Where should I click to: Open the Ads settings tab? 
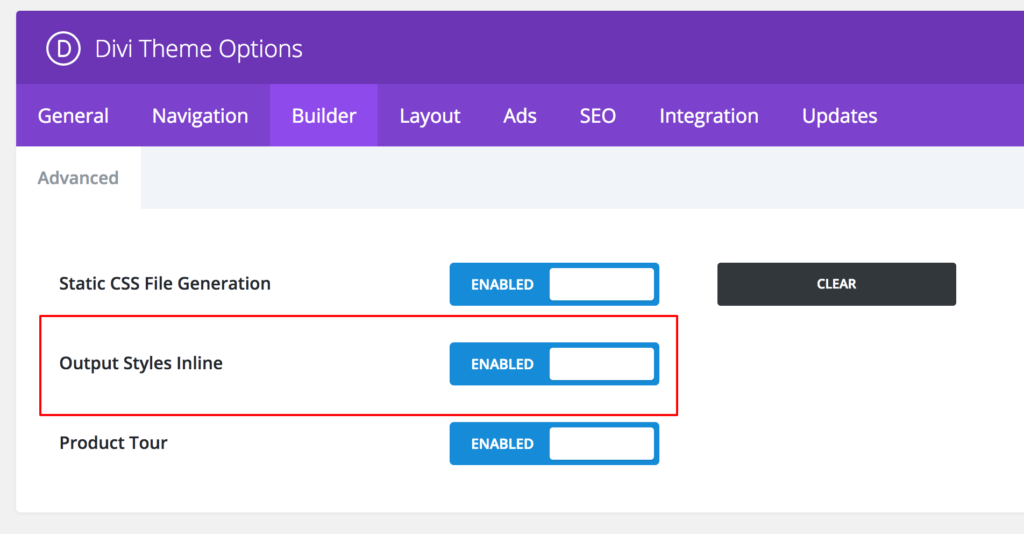(520, 116)
